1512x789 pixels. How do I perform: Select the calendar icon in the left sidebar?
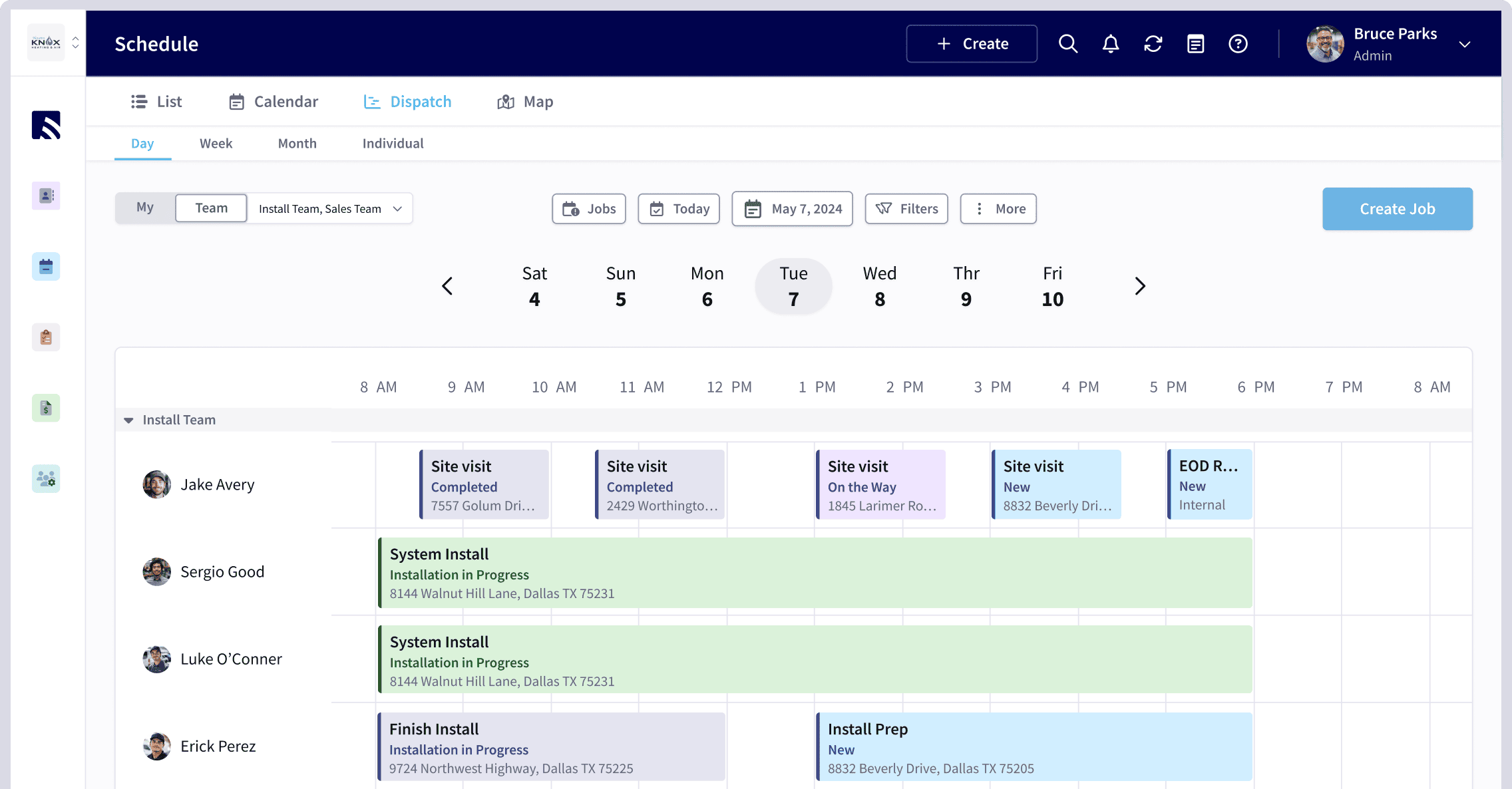pos(45,266)
